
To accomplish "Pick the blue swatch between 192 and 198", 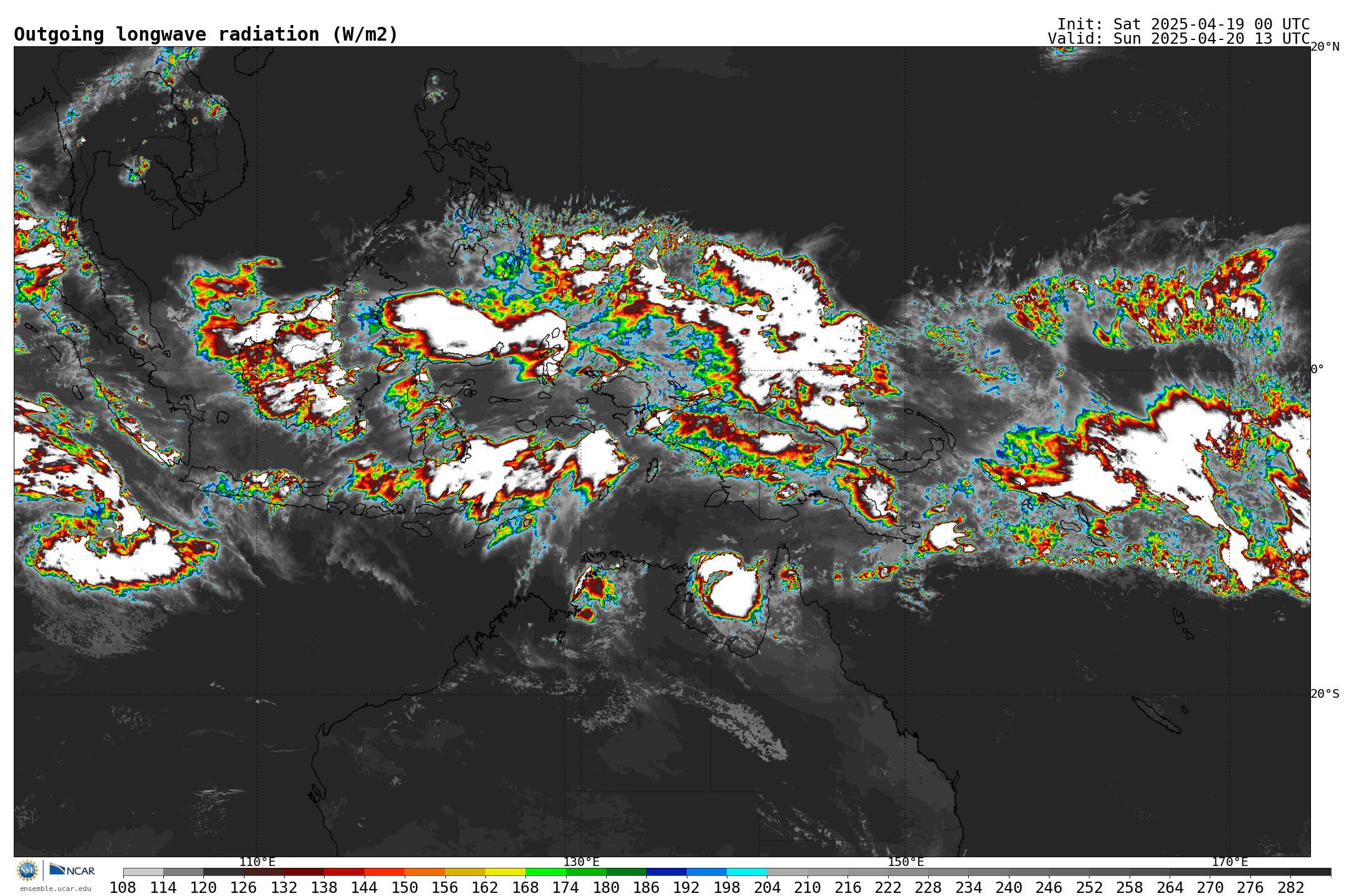I will pyautogui.click(x=707, y=872).
